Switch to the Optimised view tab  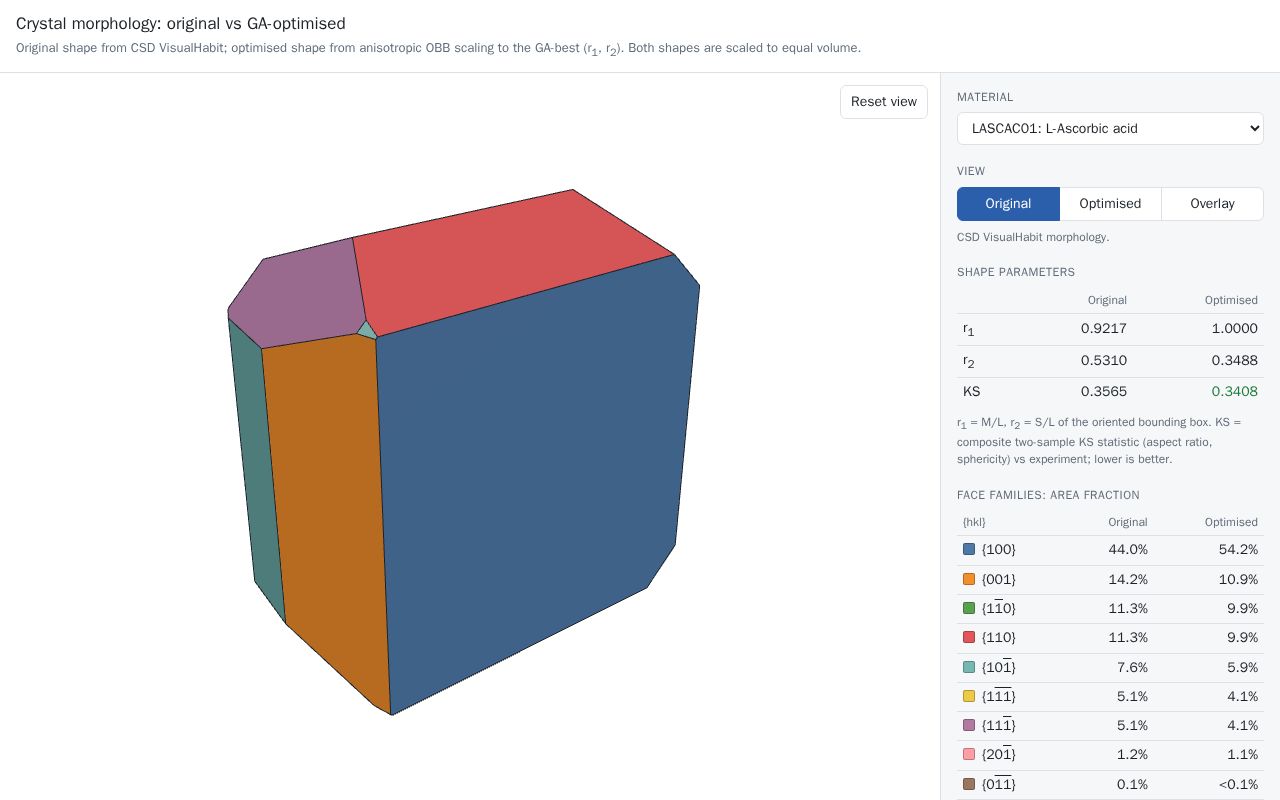click(x=1110, y=203)
